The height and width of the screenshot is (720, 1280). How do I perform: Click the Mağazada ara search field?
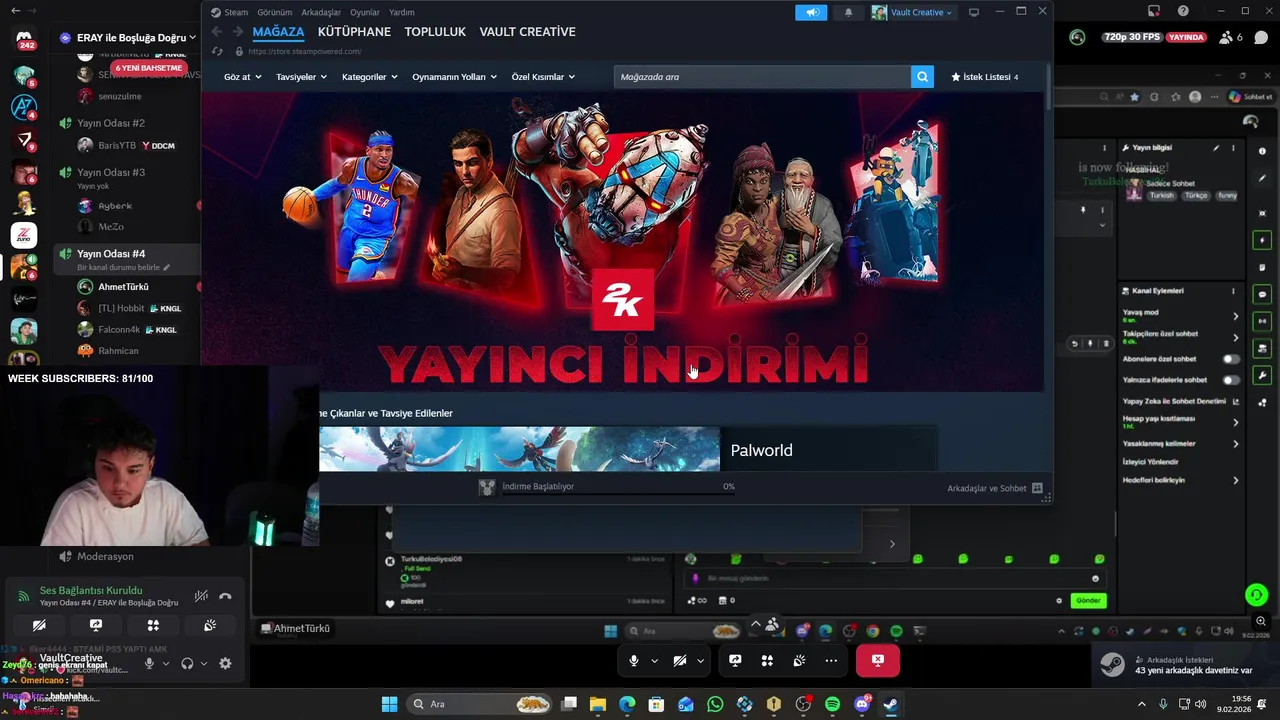[762, 76]
